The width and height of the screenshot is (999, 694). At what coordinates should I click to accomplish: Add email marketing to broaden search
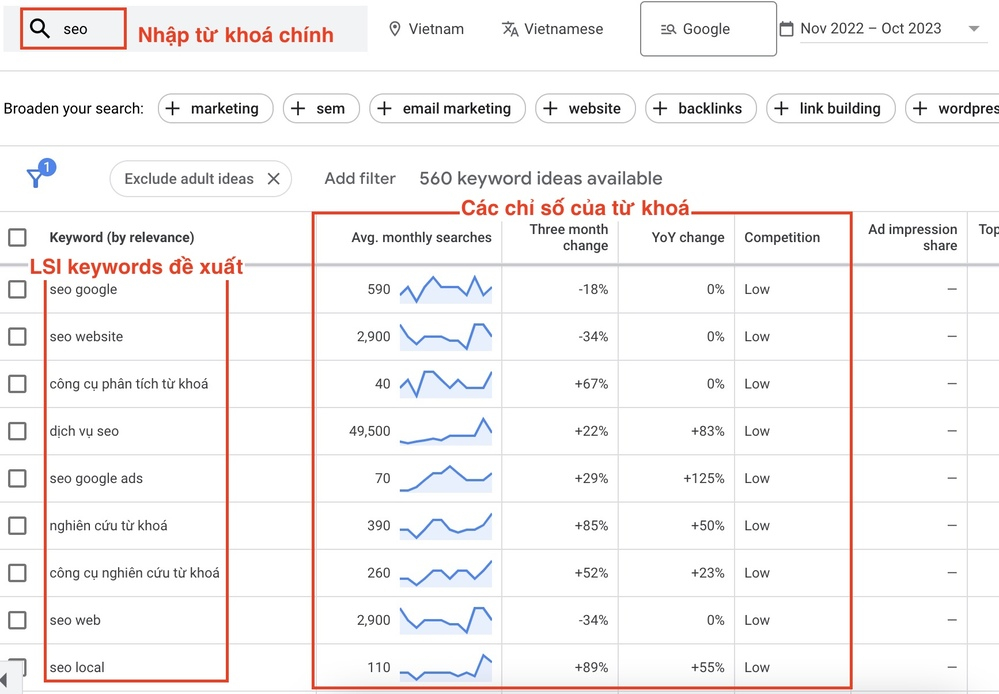[447, 108]
